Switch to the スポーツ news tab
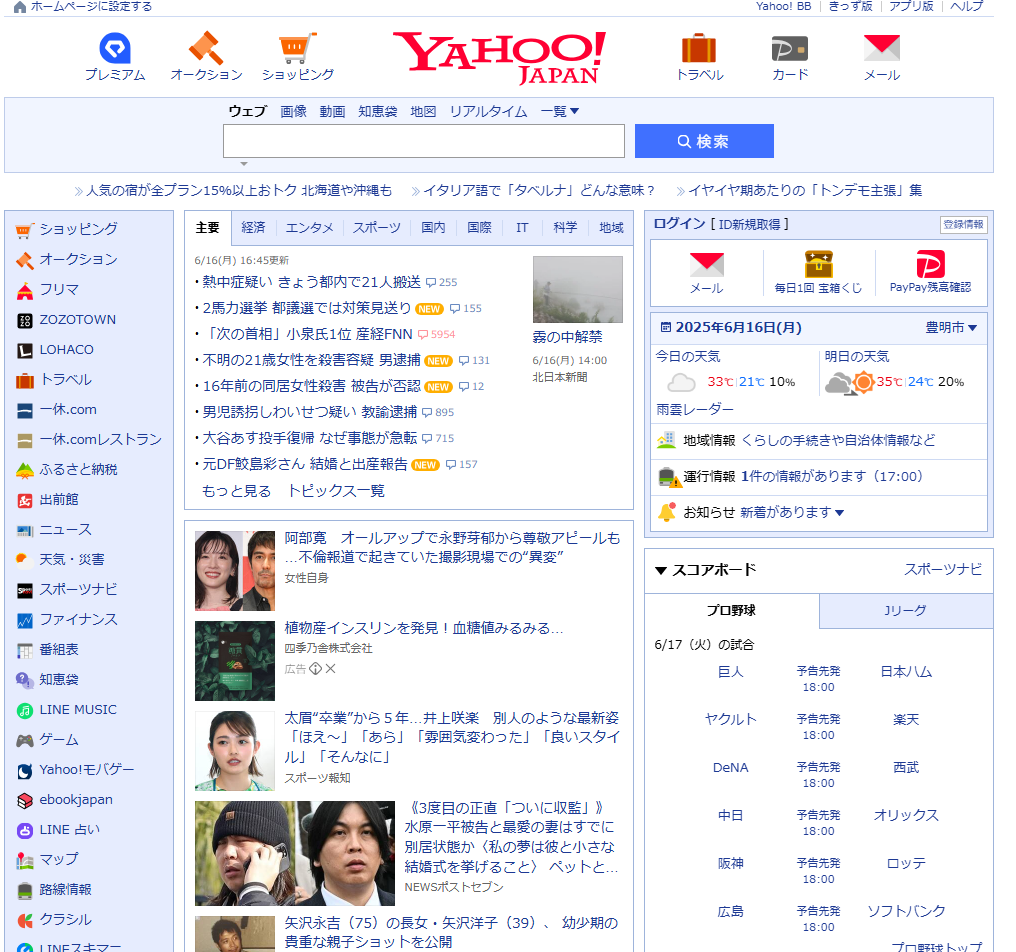The width and height of the screenshot is (1016, 952). pos(376,227)
